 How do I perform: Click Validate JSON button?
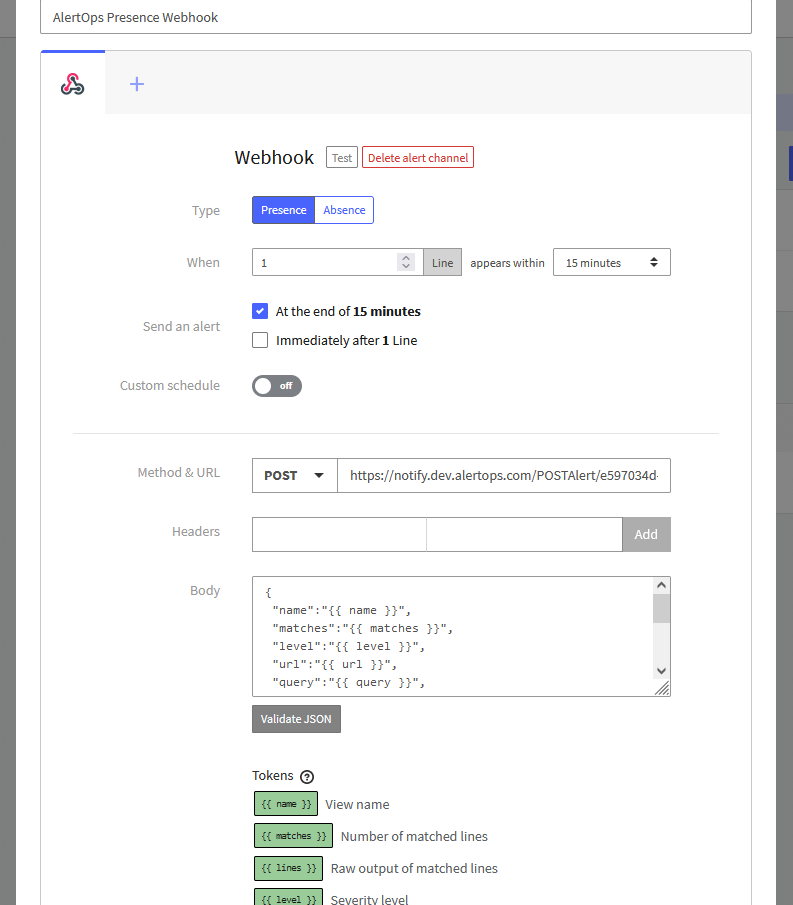(x=296, y=719)
